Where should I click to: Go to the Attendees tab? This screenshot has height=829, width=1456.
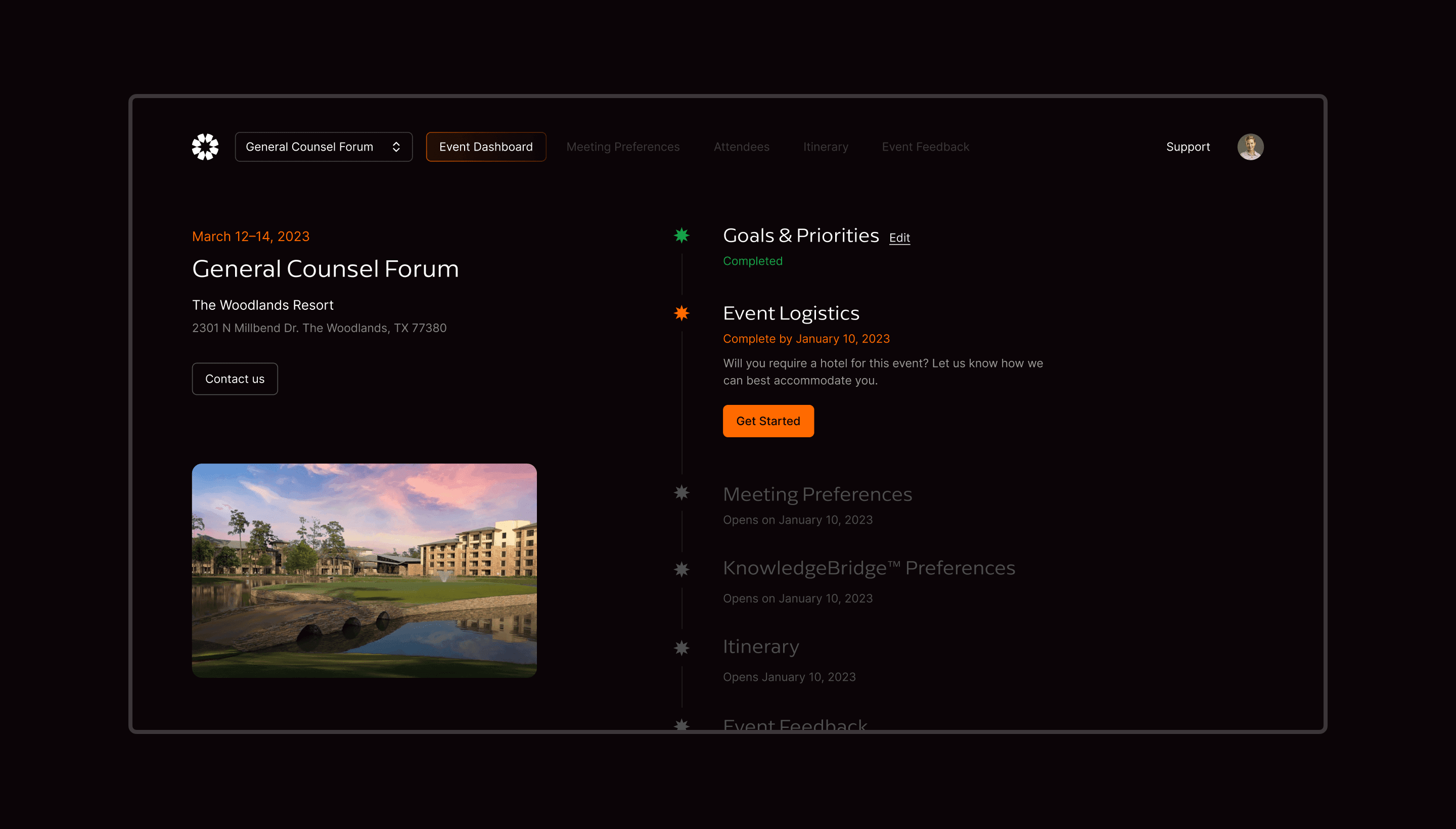[x=741, y=147]
